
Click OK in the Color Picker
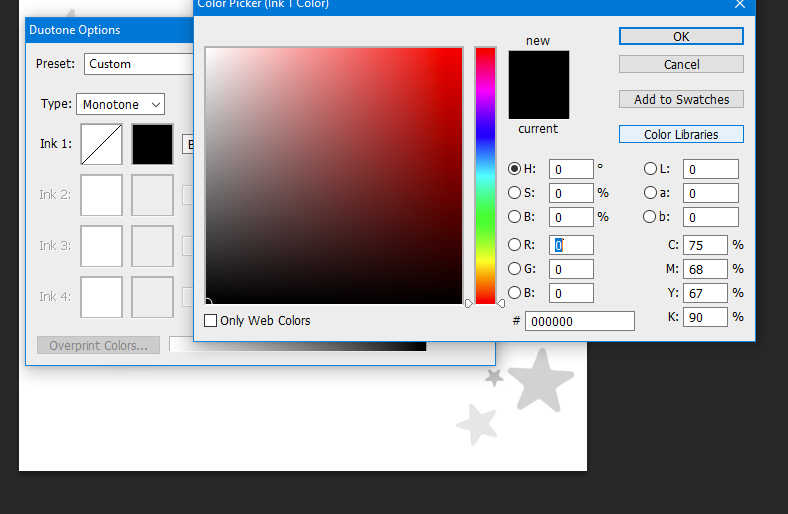pos(681,36)
